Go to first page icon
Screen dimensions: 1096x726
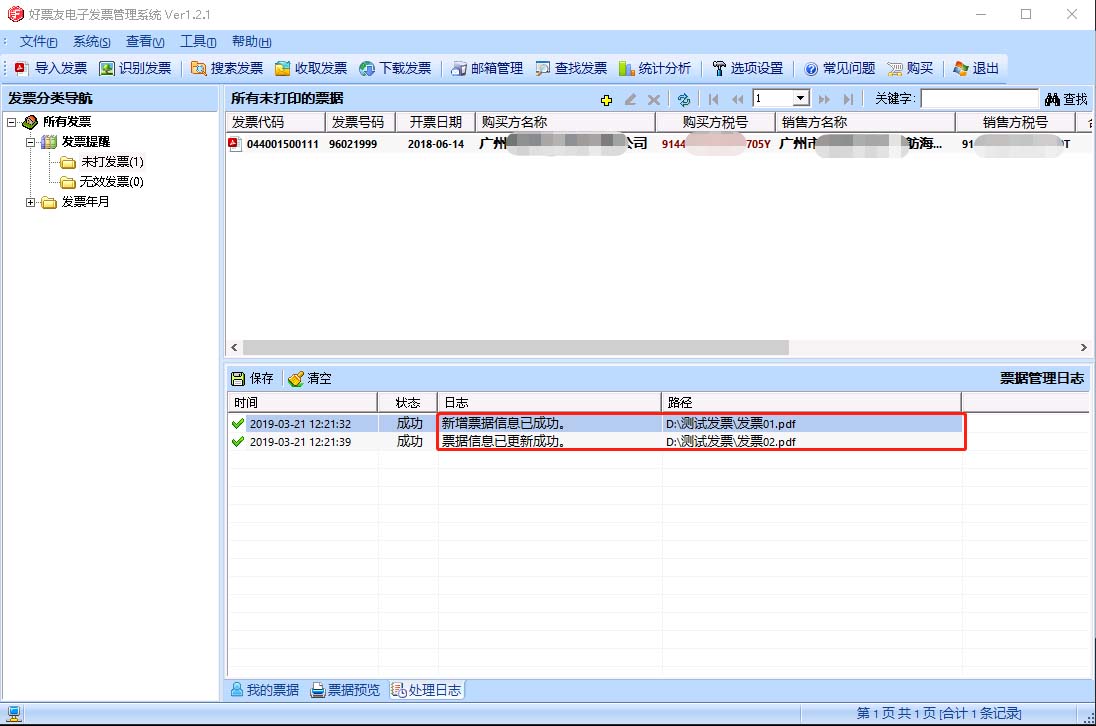coord(714,99)
